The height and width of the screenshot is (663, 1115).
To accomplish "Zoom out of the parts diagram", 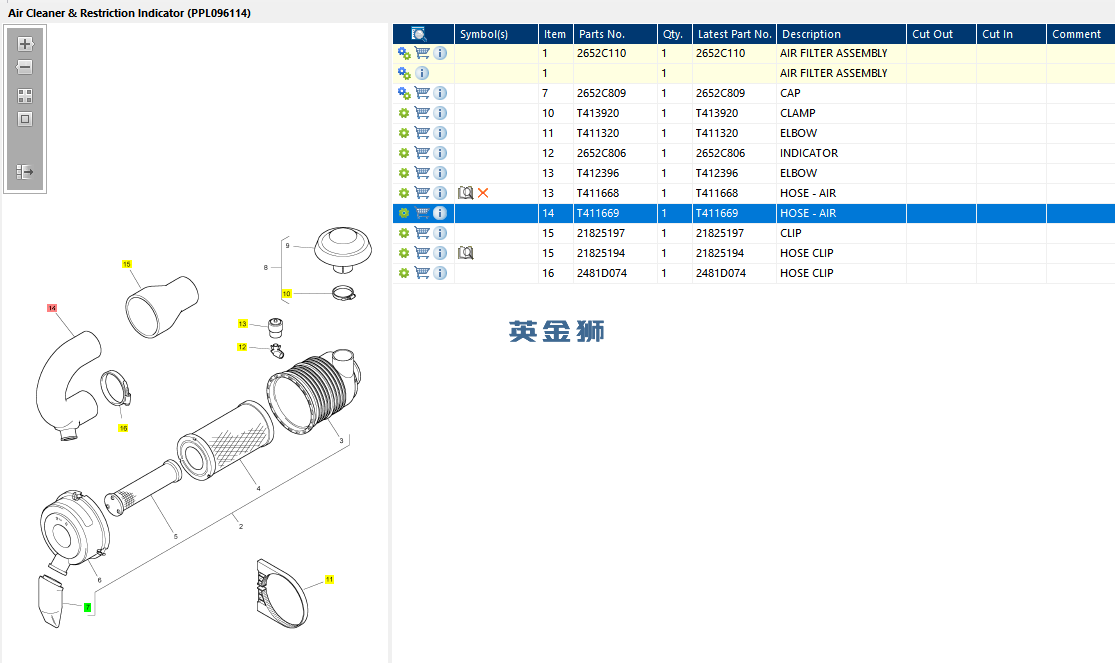I will (25, 68).
